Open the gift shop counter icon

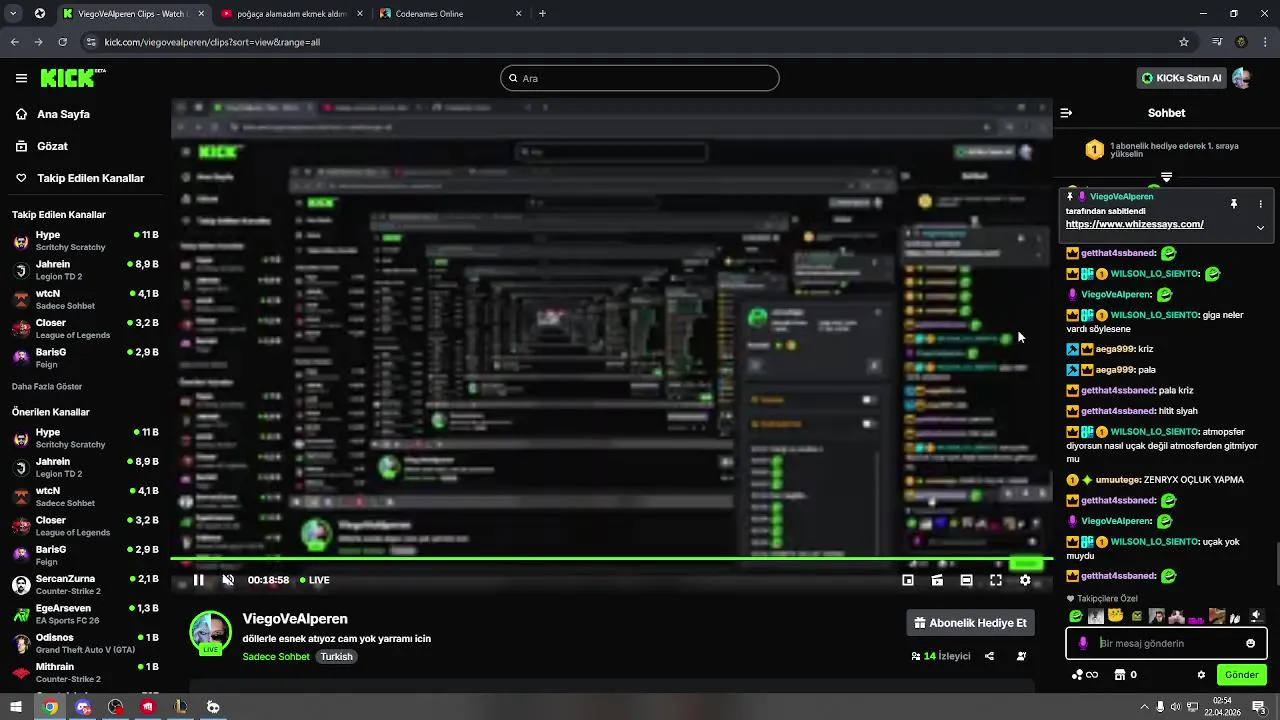point(1125,675)
